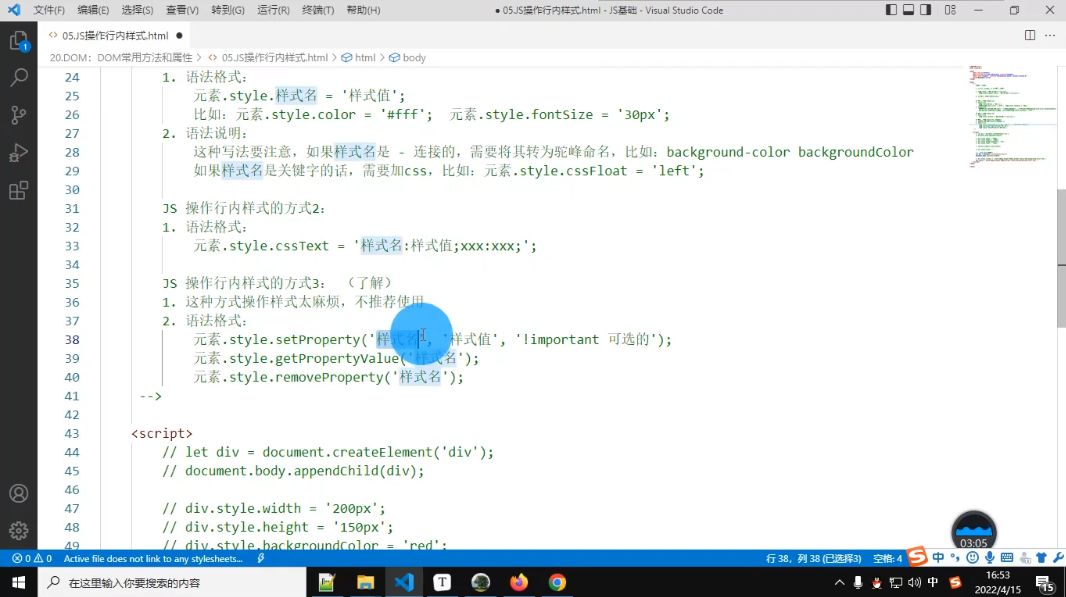Open the Accounts menu in activity bar

[x=19, y=493]
